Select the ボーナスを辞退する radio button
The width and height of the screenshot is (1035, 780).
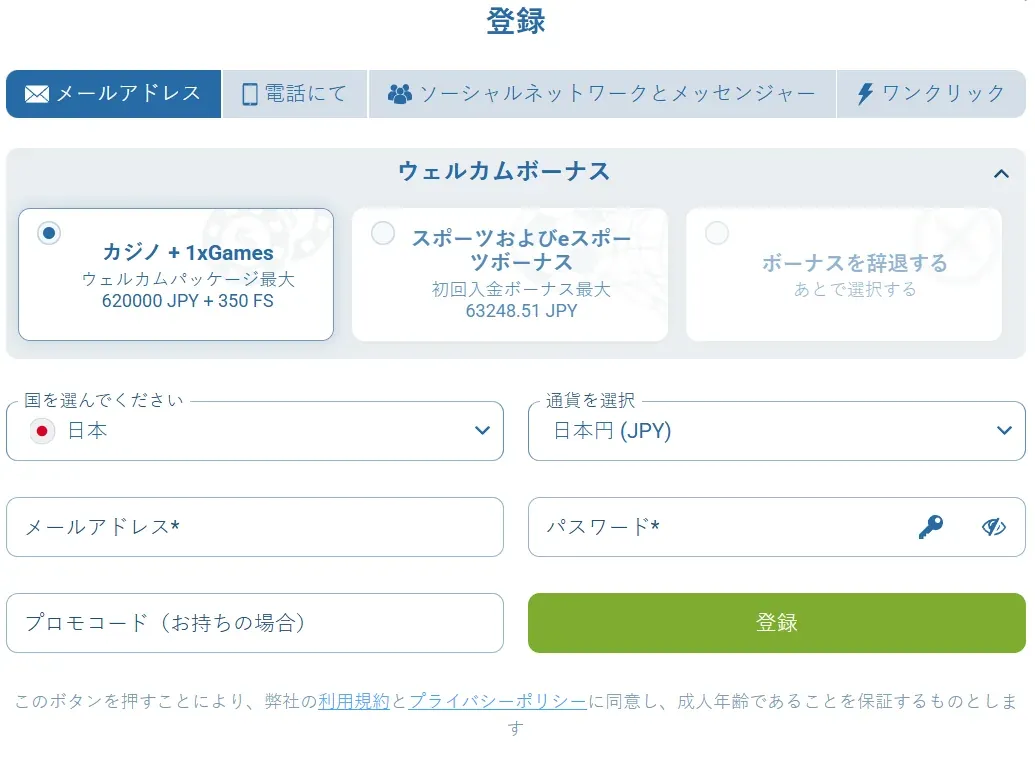(717, 232)
